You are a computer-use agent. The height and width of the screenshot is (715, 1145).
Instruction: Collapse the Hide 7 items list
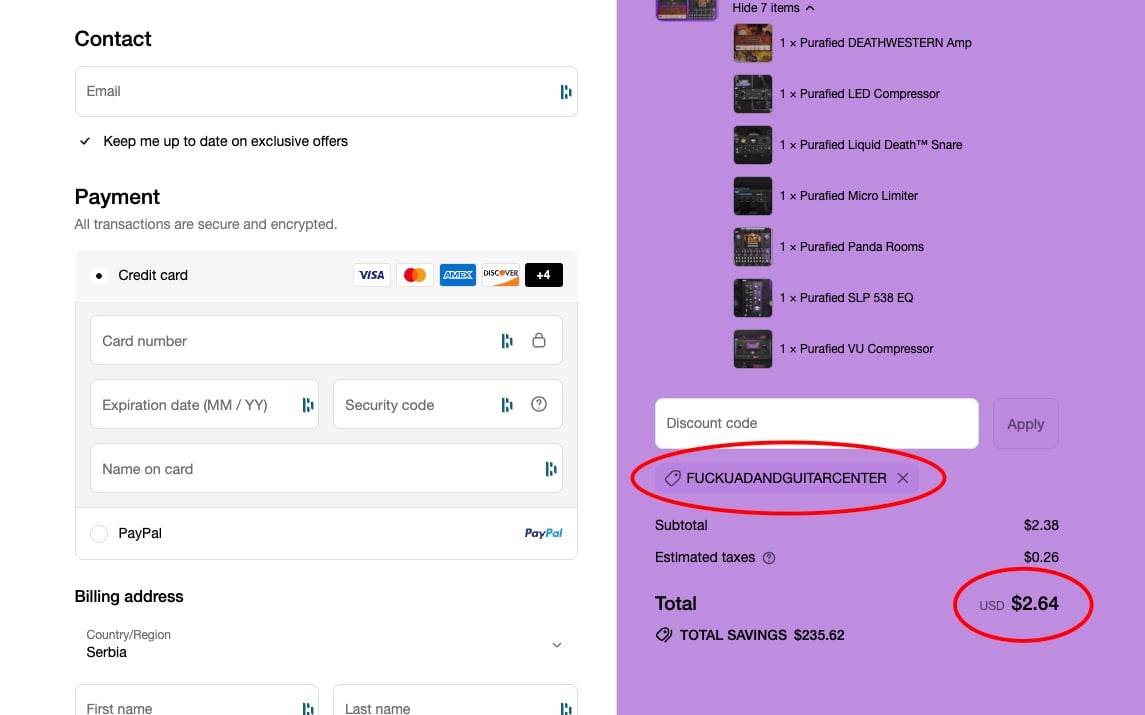(773, 8)
